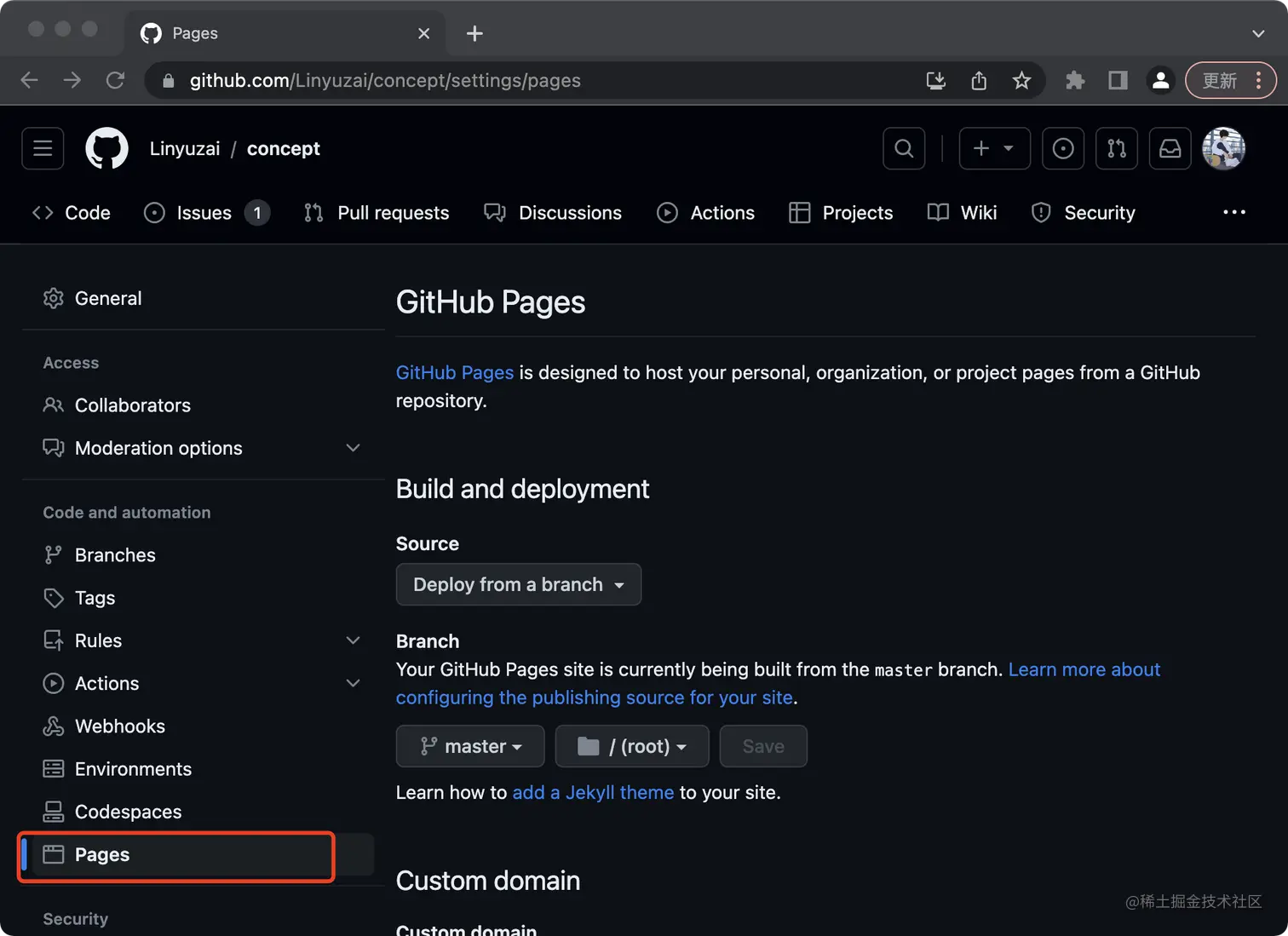Click the browser address bar URL

pyautogui.click(x=385, y=81)
